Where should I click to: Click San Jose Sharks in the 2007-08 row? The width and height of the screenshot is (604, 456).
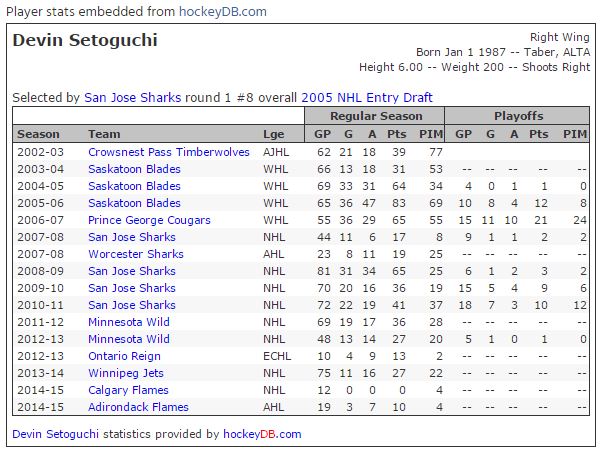coord(132,237)
